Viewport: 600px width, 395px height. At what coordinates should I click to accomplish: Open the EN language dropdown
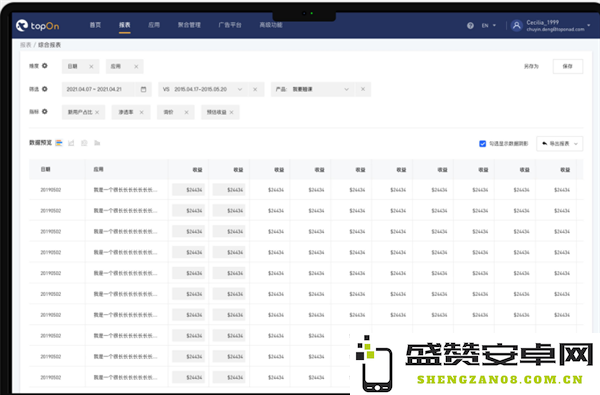coord(489,26)
